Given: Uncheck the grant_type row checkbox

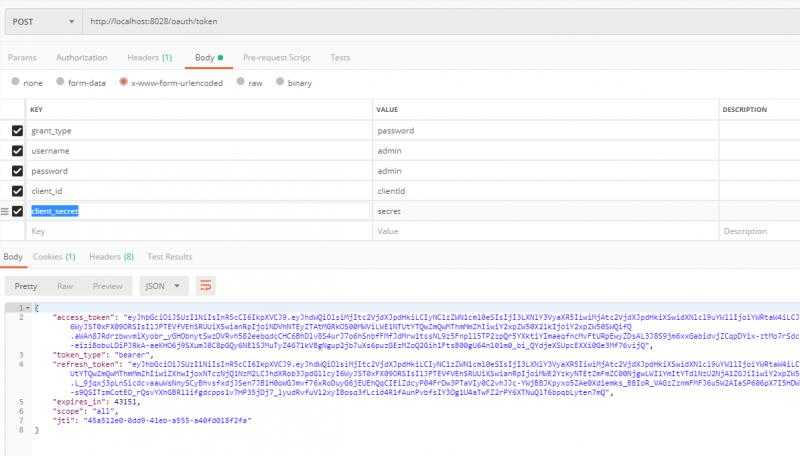Looking at the screenshot, I should (x=17, y=131).
